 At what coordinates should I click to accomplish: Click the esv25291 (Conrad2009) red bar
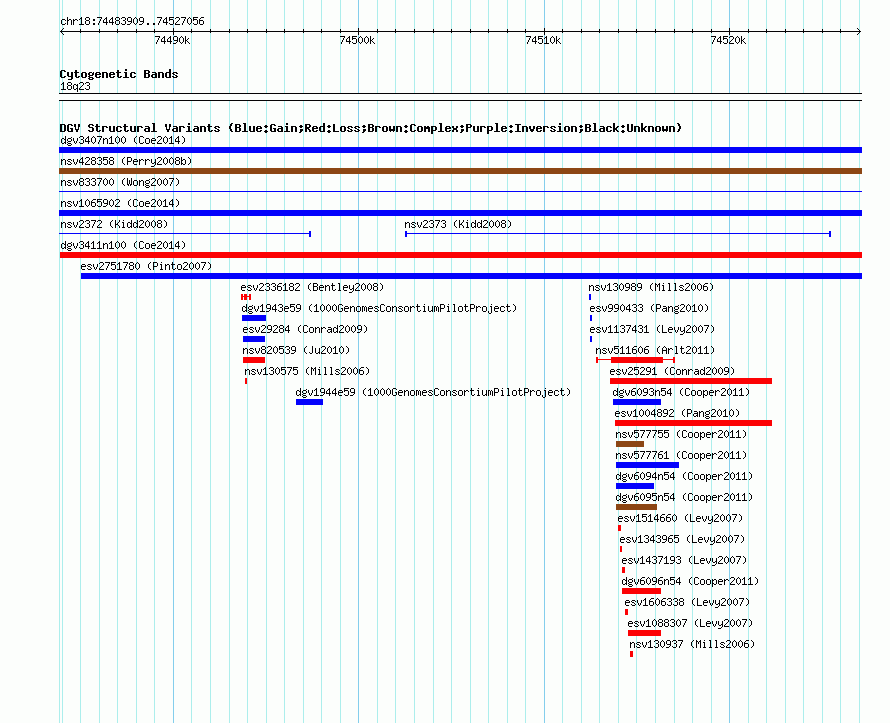coord(691,381)
